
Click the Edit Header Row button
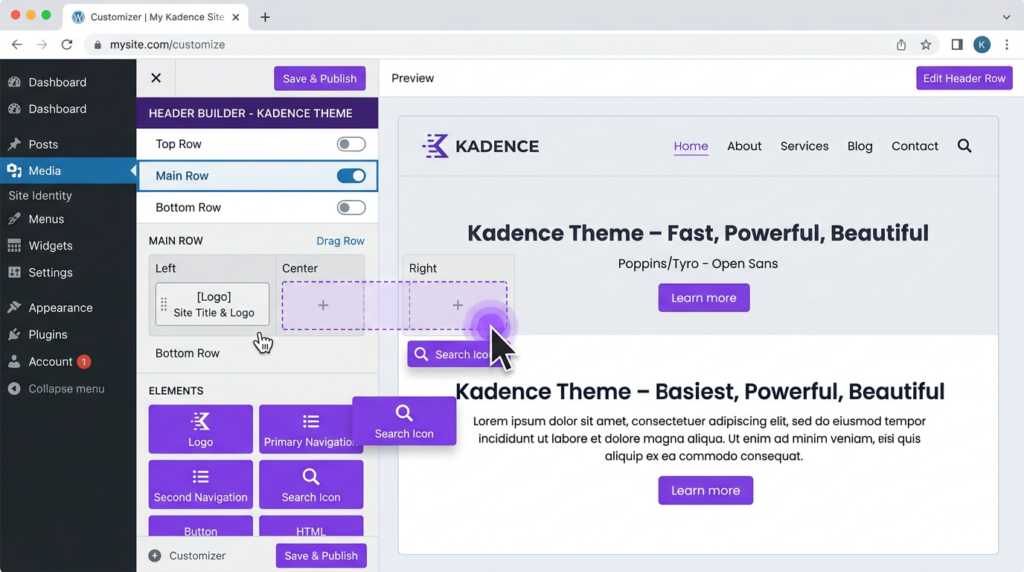[x=964, y=78]
